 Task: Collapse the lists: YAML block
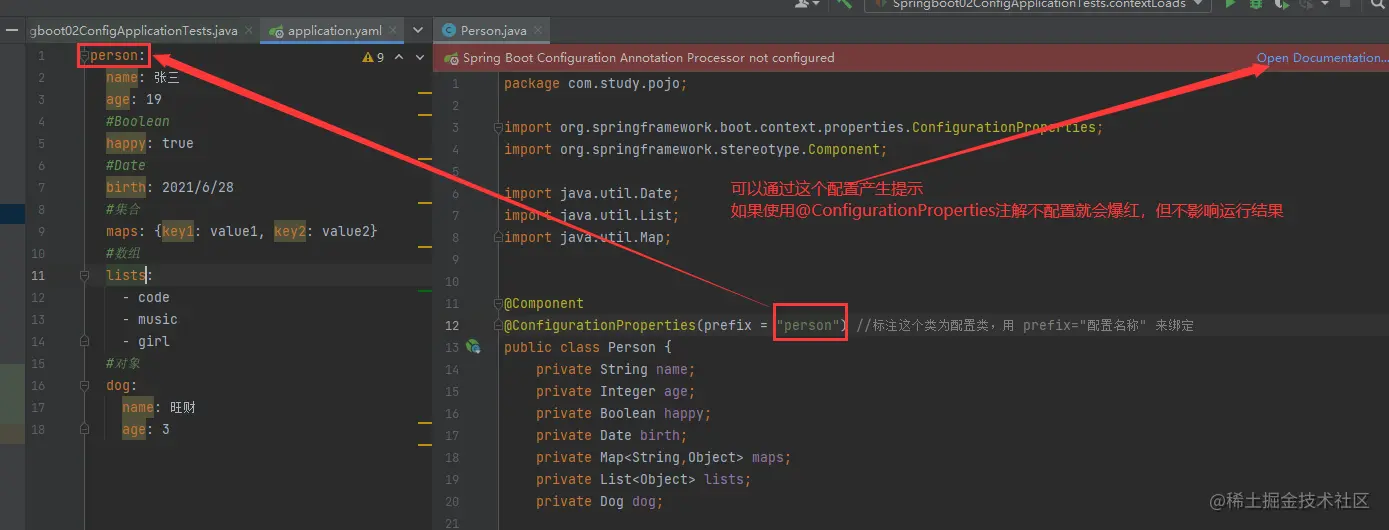(85, 276)
